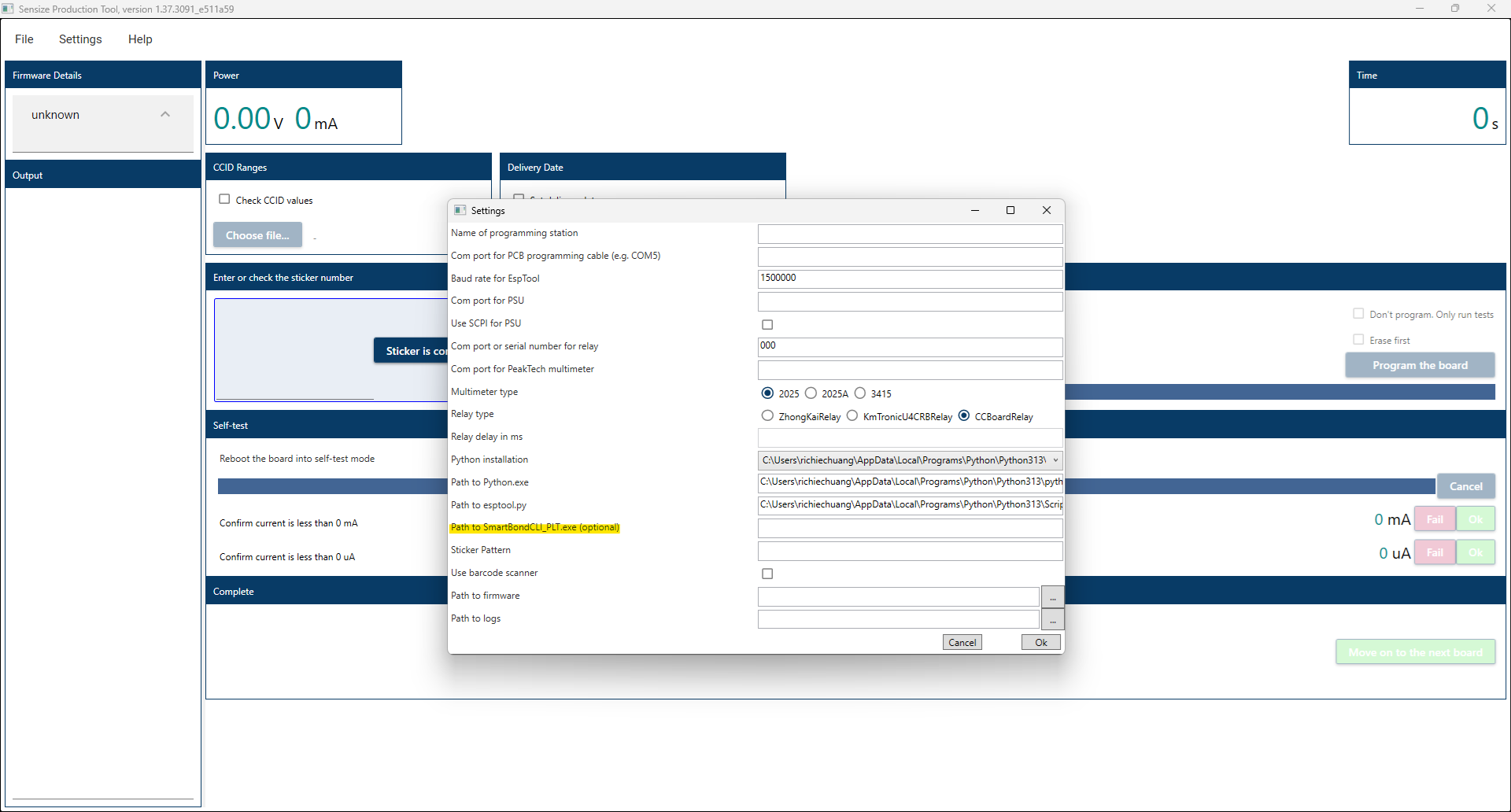Viewport: 1511px width, 812px height.
Task: Open the Python installation dropdown
Action: pos(1055,460)
